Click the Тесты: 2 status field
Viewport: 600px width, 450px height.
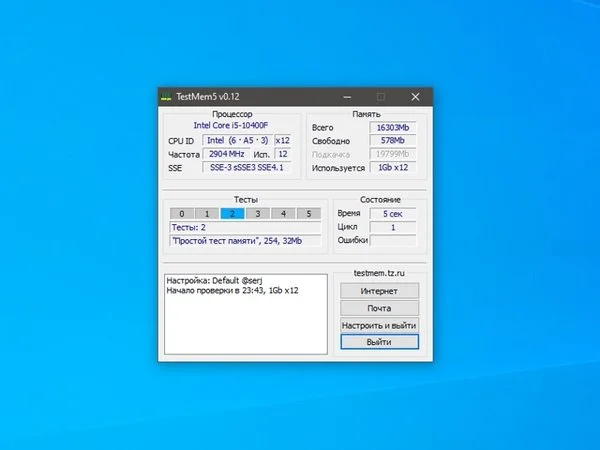245,228
